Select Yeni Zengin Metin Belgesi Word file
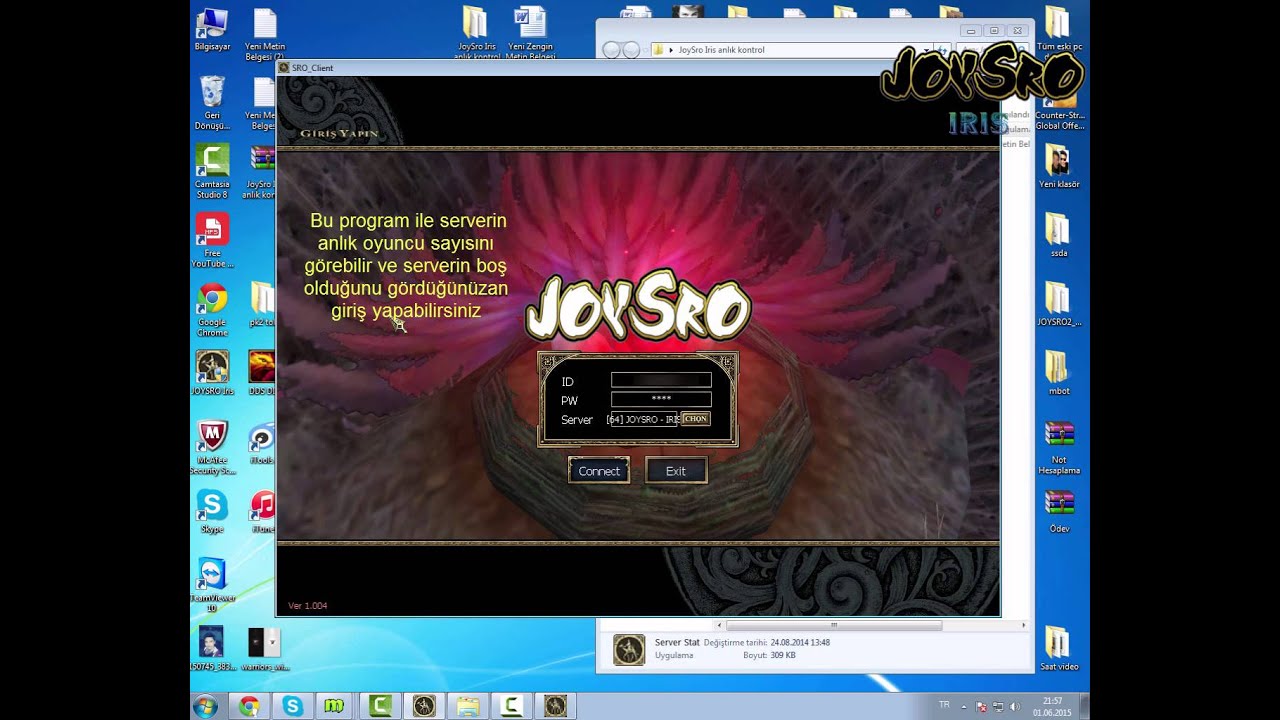1280x720 pixels. coord(530,33)
